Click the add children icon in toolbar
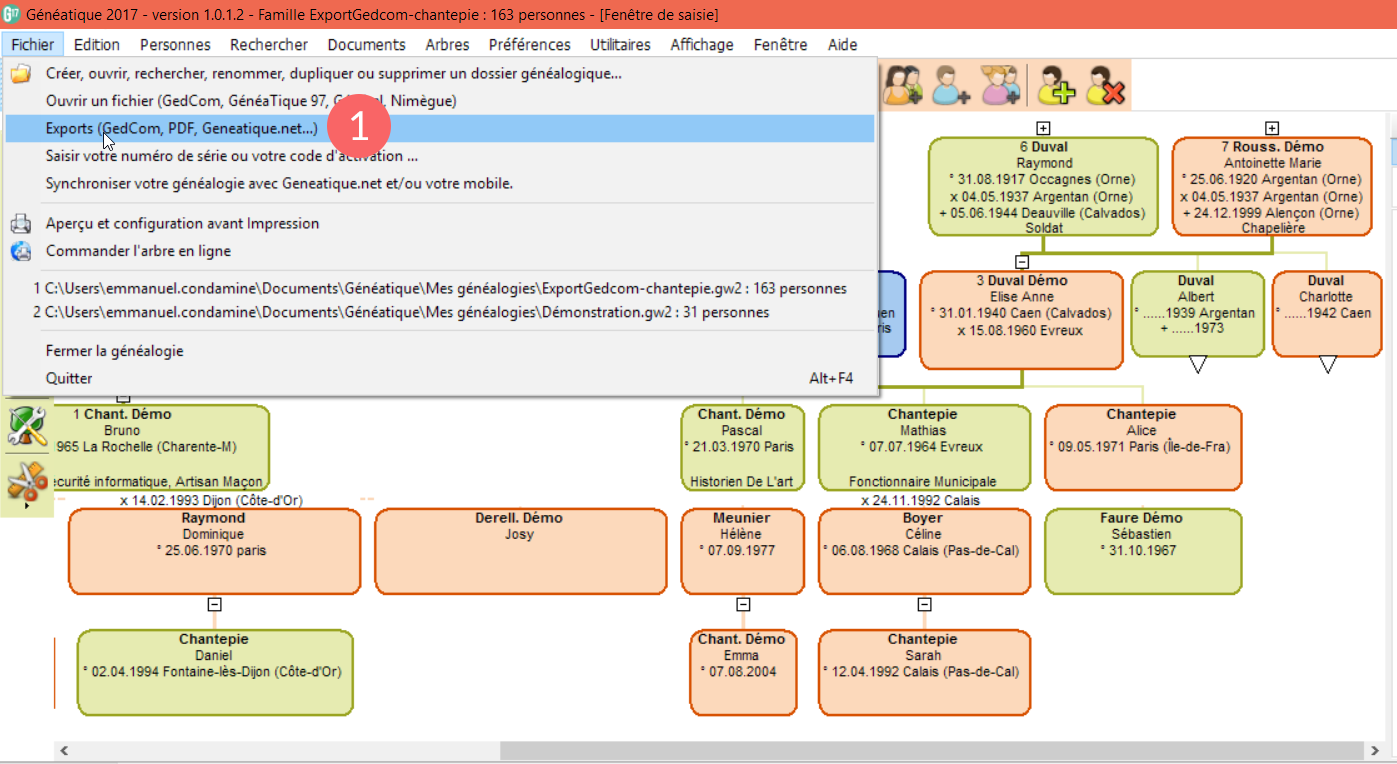 click(1000, 85)
